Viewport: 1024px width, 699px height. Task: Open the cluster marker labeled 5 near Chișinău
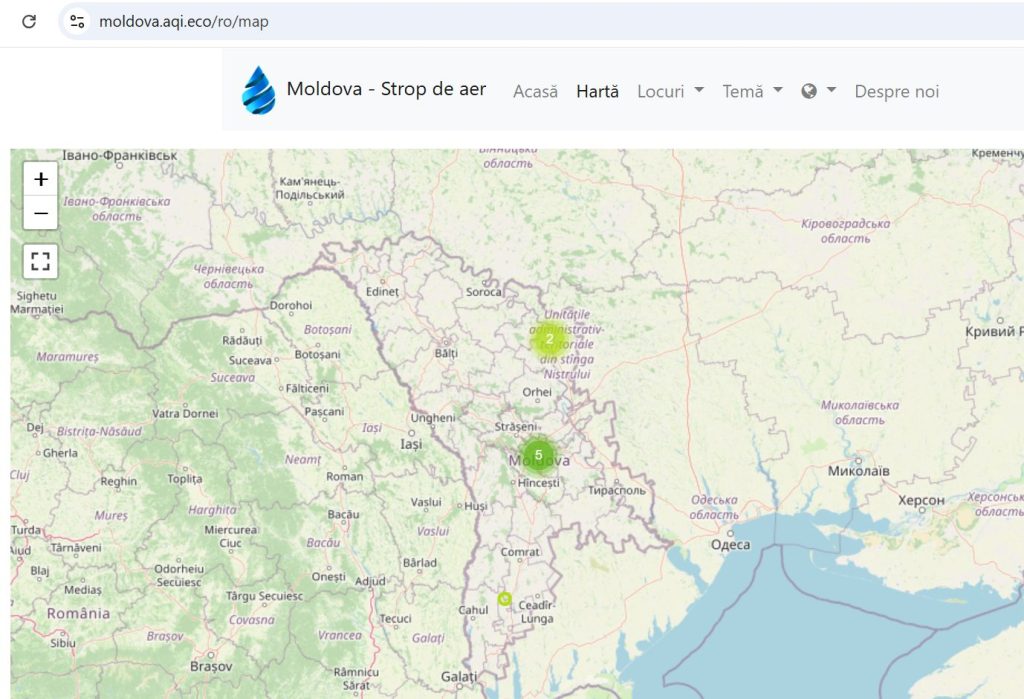point(539,453)
